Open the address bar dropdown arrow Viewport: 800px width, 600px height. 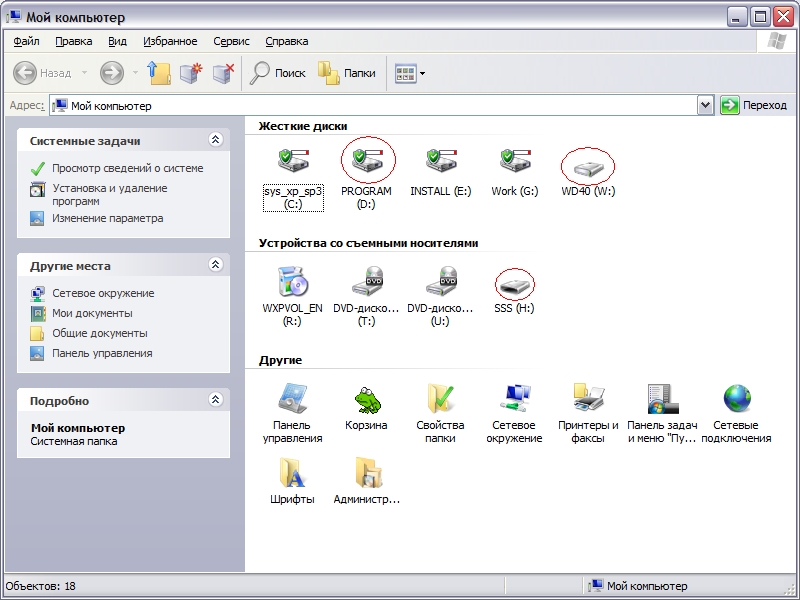click(x=705, y=105)
